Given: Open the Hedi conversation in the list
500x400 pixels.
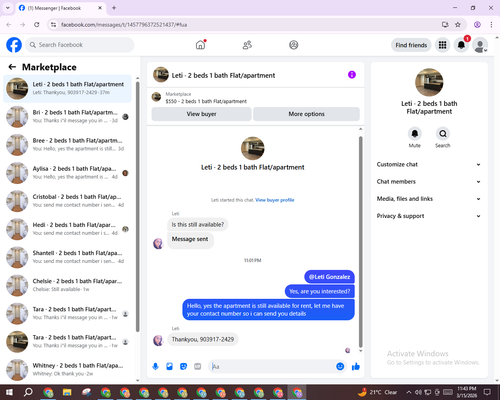Looking at the screenshot, I should click(x=67, y=229).
